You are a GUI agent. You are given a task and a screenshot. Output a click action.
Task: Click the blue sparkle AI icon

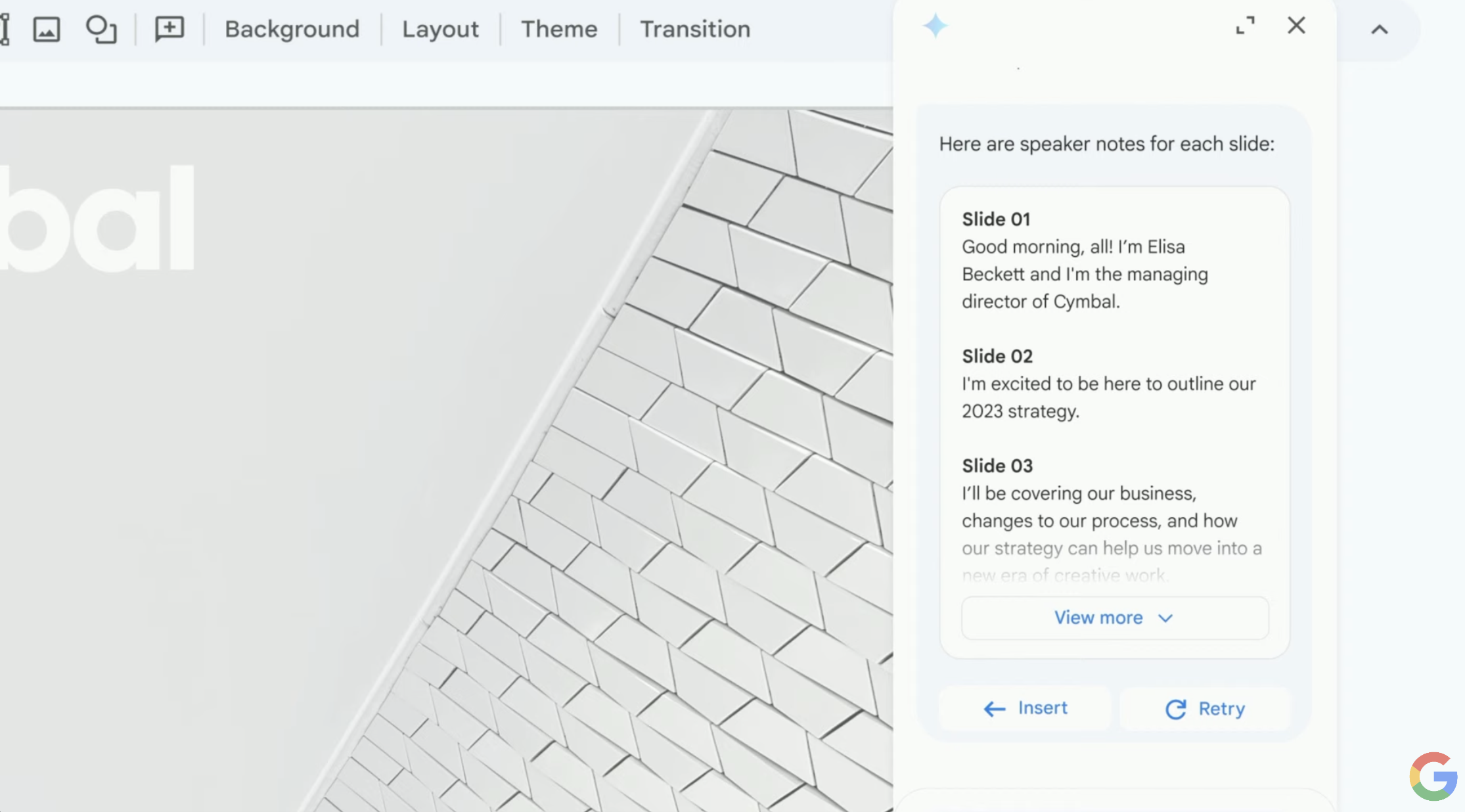(x=935, y=26)
